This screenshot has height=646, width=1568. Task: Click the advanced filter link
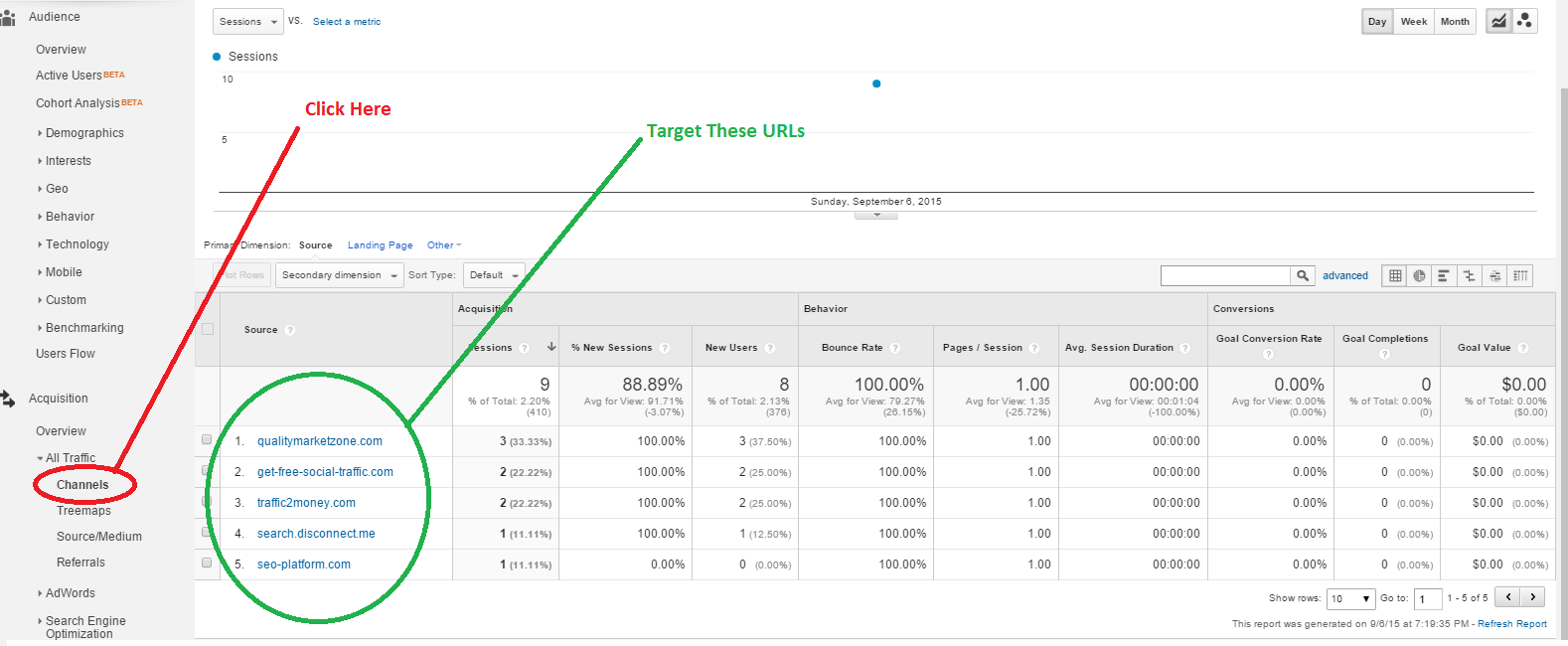click(x=1345, y=276)
